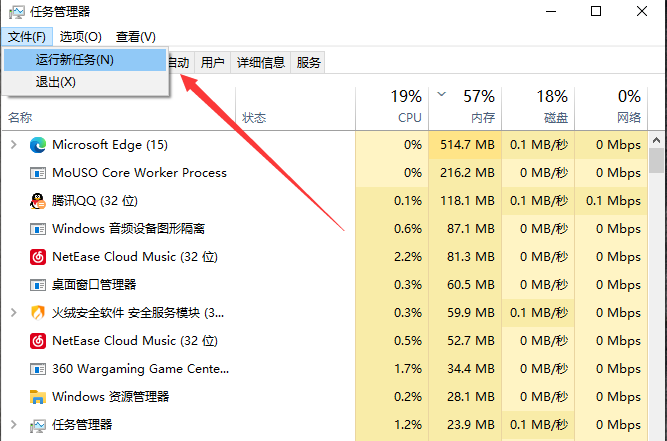Open the 查看(V) menu
Screen dimensions: 667x441
click(x=136, y=37)
